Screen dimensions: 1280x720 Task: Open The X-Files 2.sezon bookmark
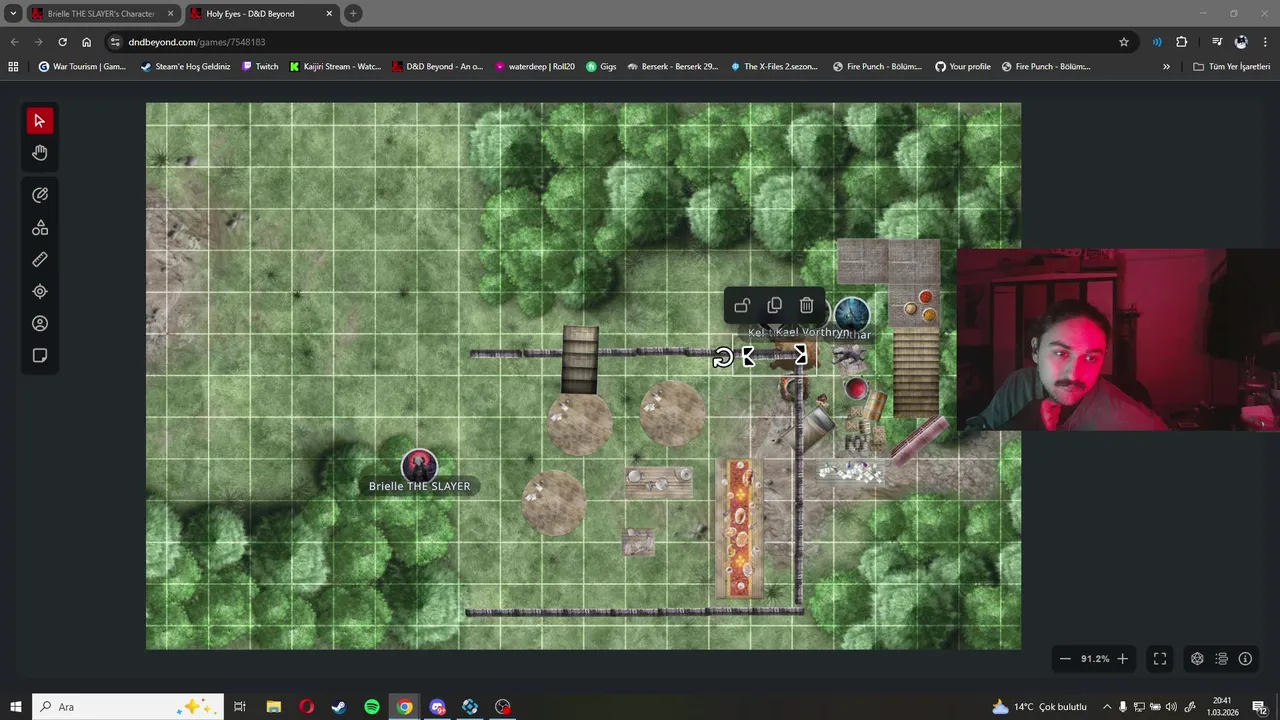click(774, 67)
